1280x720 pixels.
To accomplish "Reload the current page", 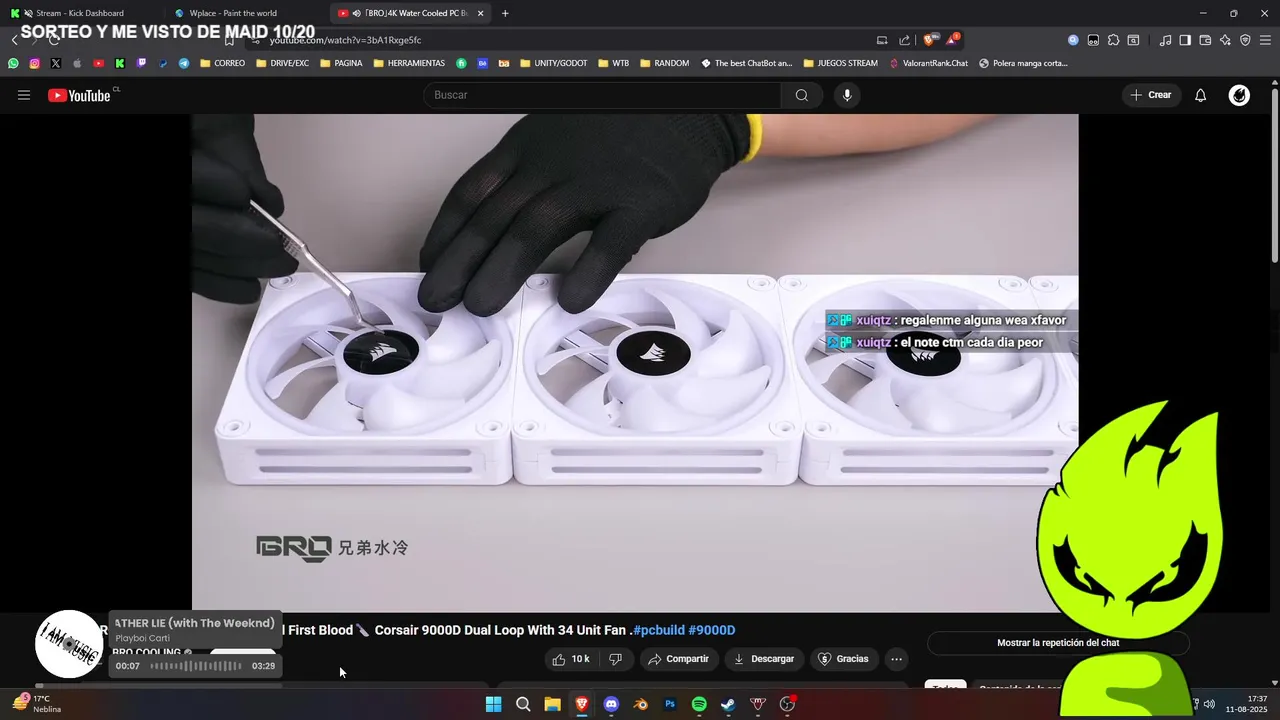I will click(54, 40).
